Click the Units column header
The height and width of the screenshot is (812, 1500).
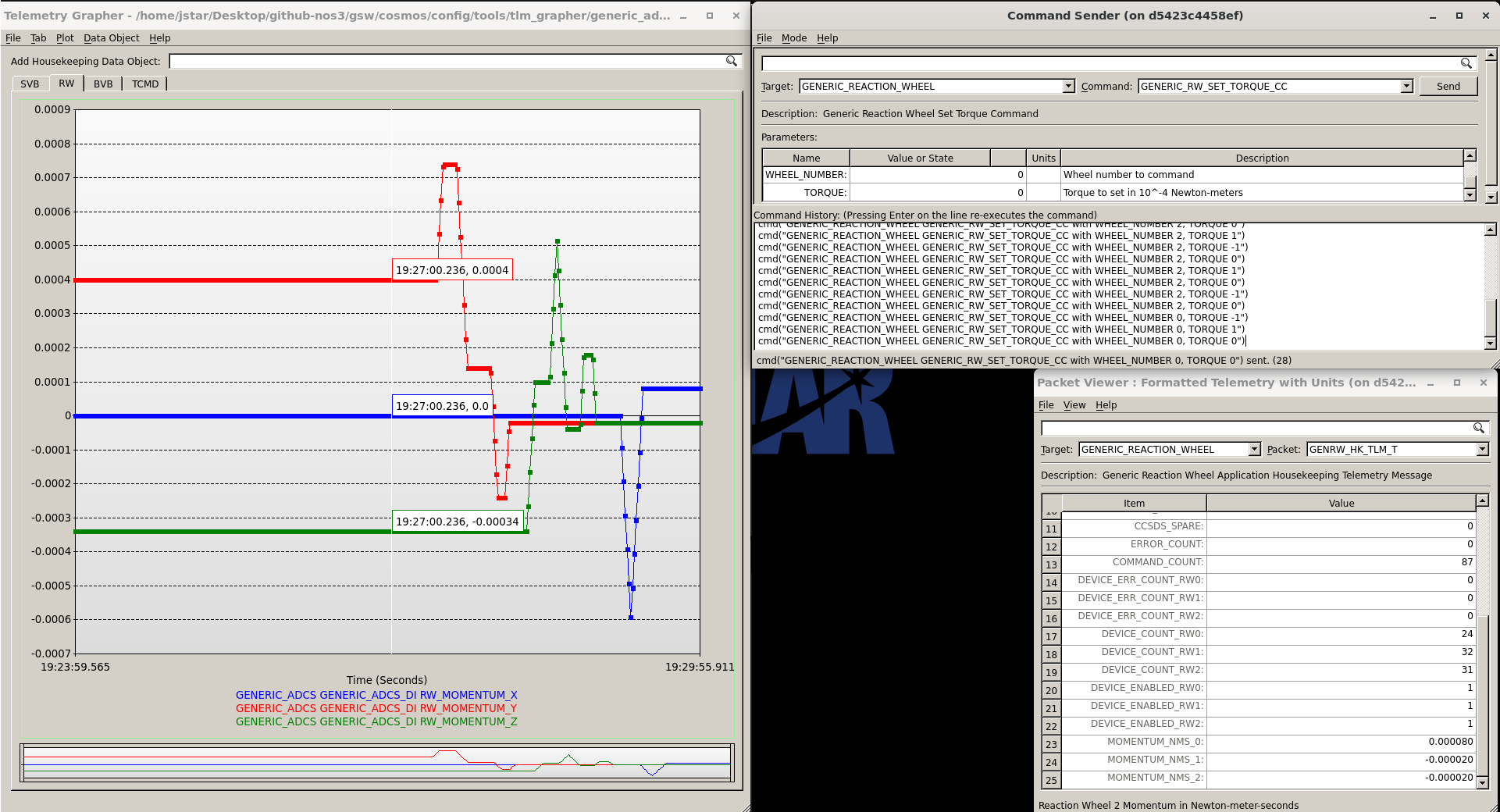[1043, 158]
